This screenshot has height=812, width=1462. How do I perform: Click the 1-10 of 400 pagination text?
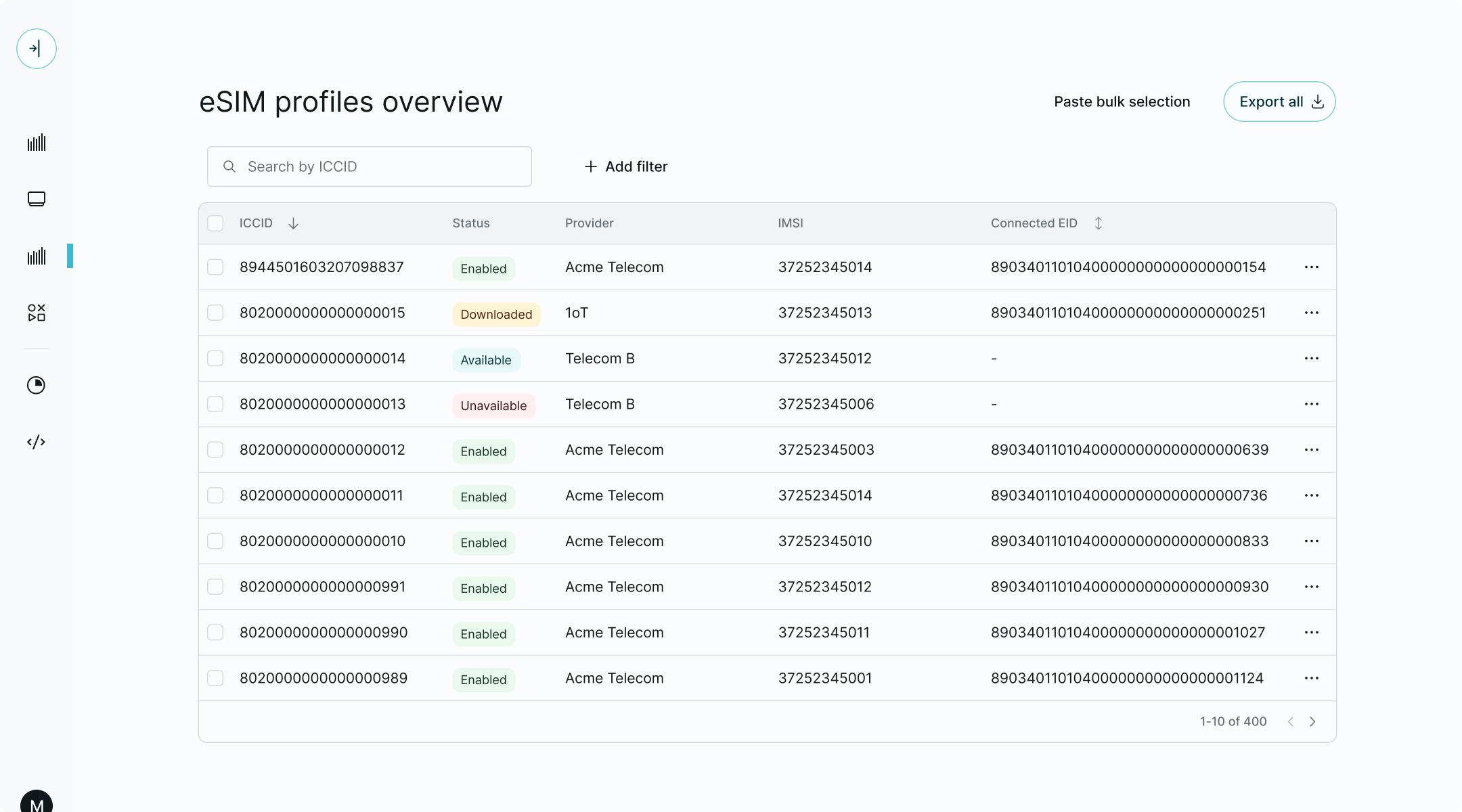click(1233, 721)
